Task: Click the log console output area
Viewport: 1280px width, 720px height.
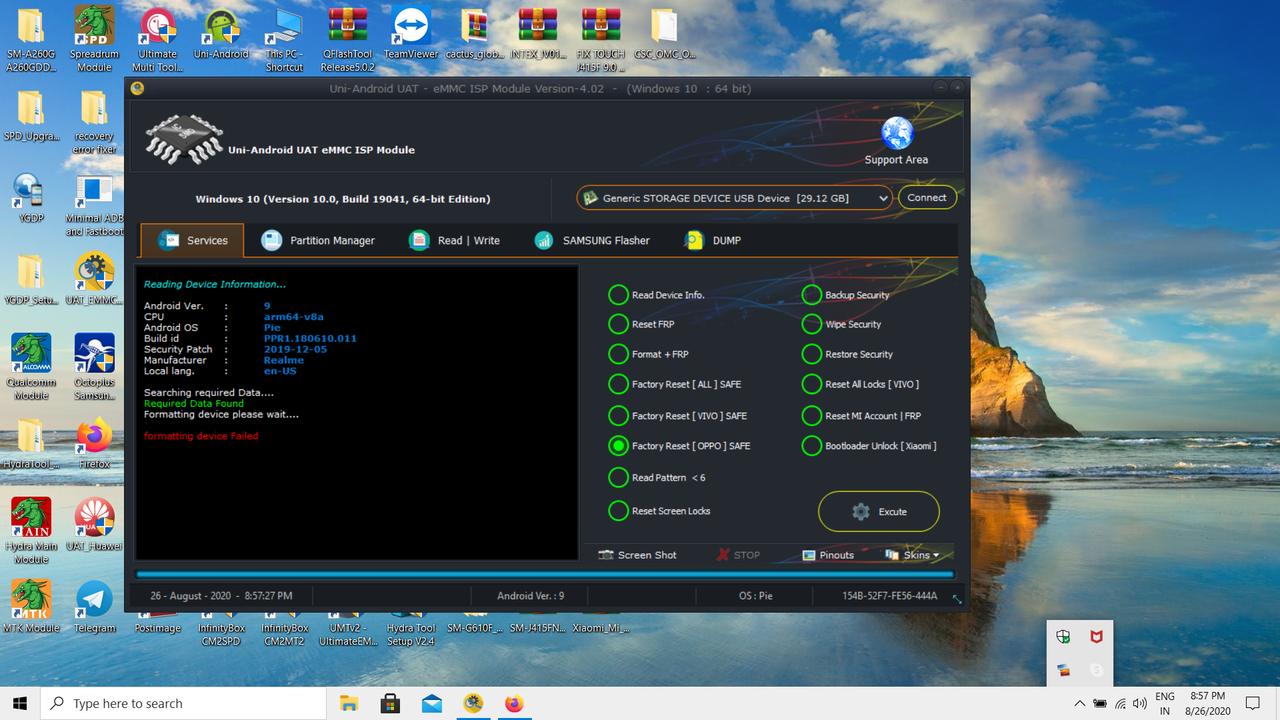Action: pos(357,413)
